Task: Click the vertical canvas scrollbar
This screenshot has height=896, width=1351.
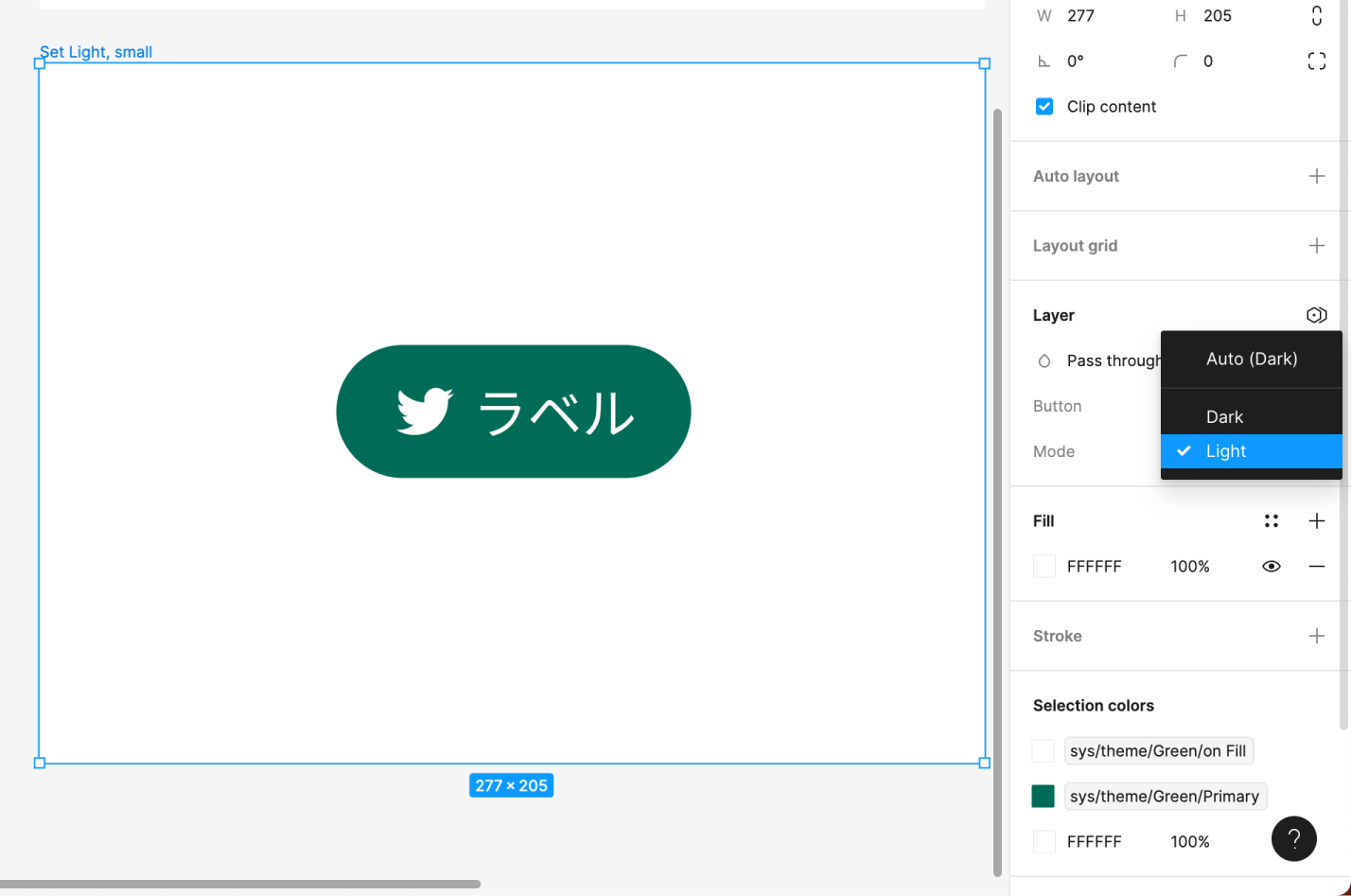Action: tap(997, 492)
